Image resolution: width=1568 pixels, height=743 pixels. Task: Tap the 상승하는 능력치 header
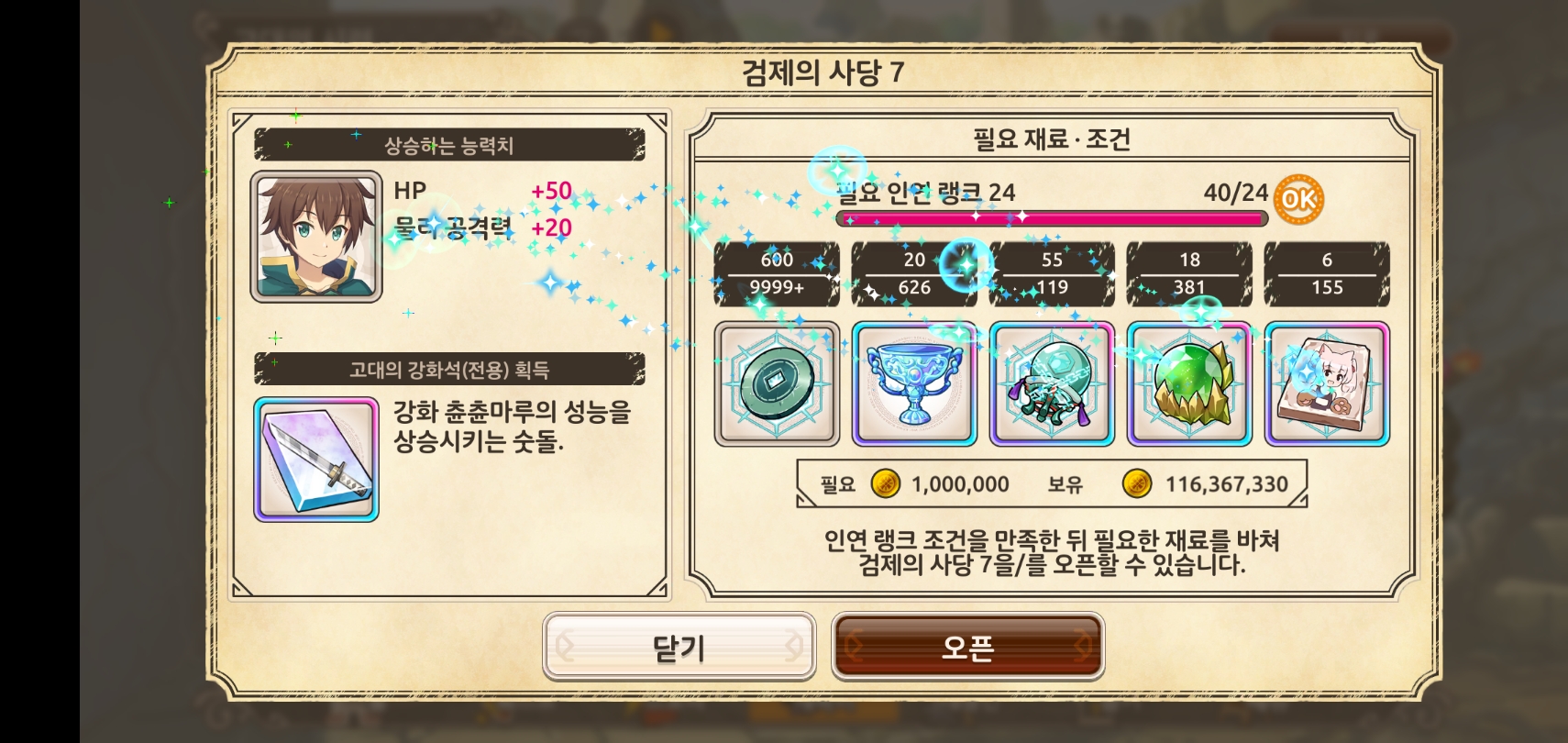pos(449,145)
